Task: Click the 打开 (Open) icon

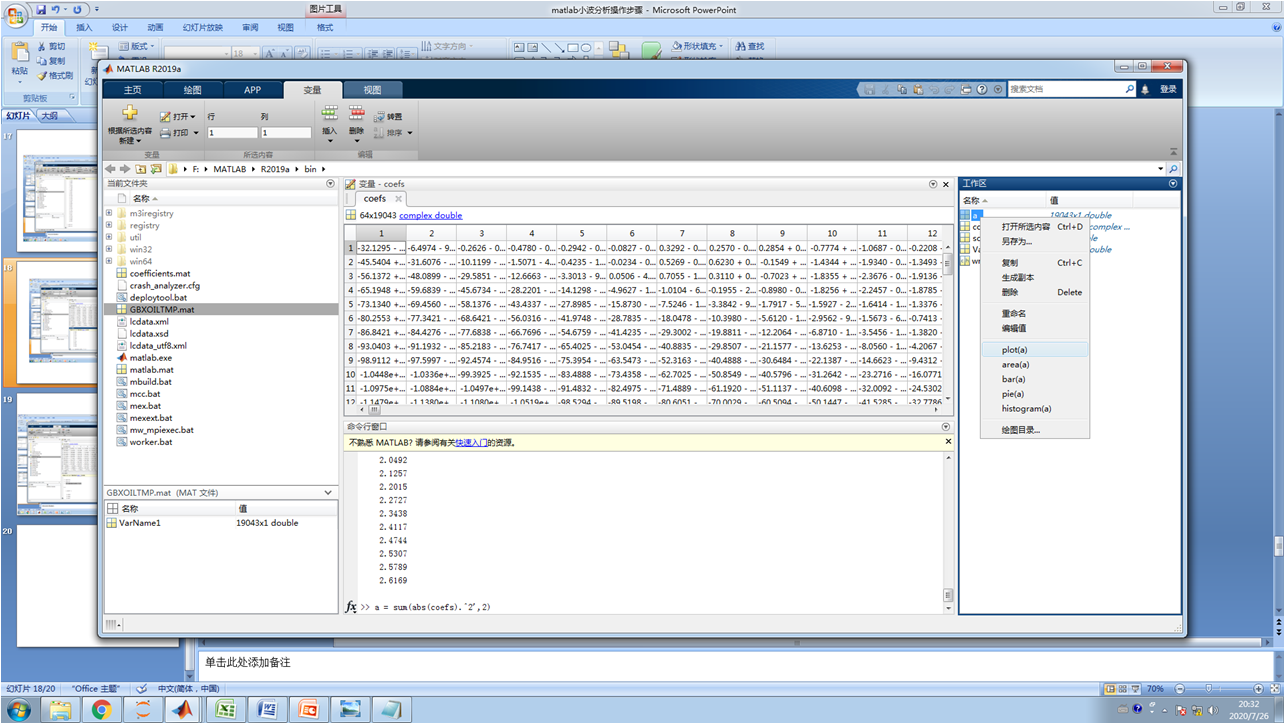Action: click(x=165, y=116)
